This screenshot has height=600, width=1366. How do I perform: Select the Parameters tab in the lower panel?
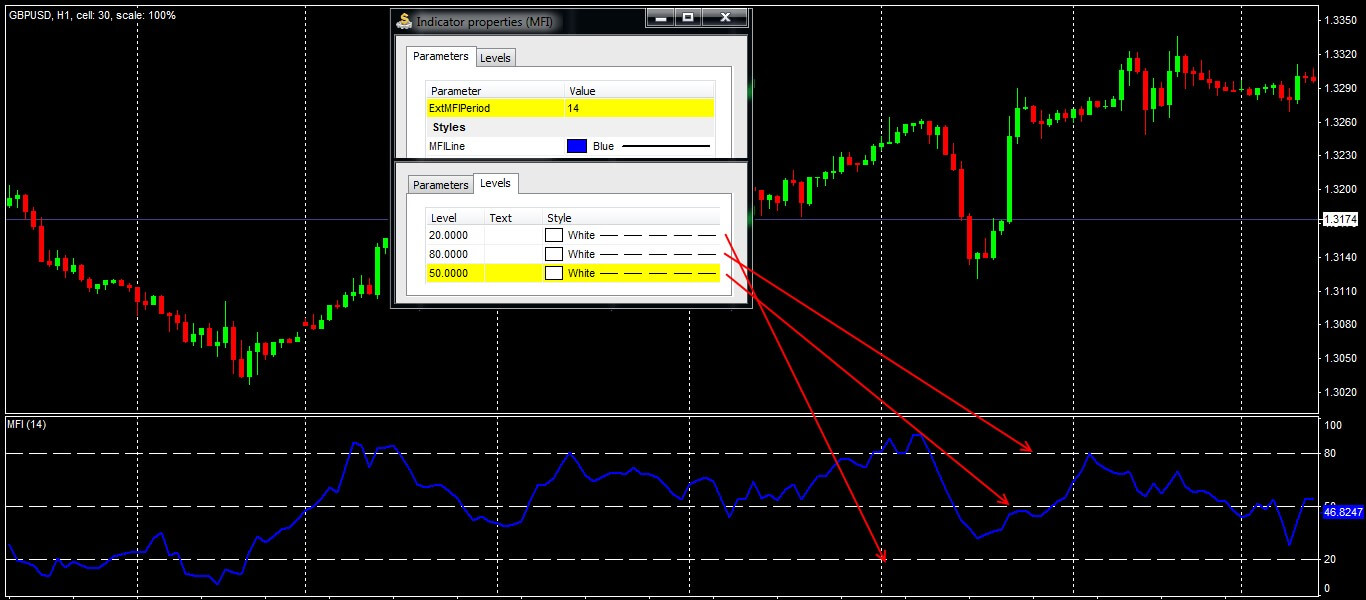[x=440, y=185]
